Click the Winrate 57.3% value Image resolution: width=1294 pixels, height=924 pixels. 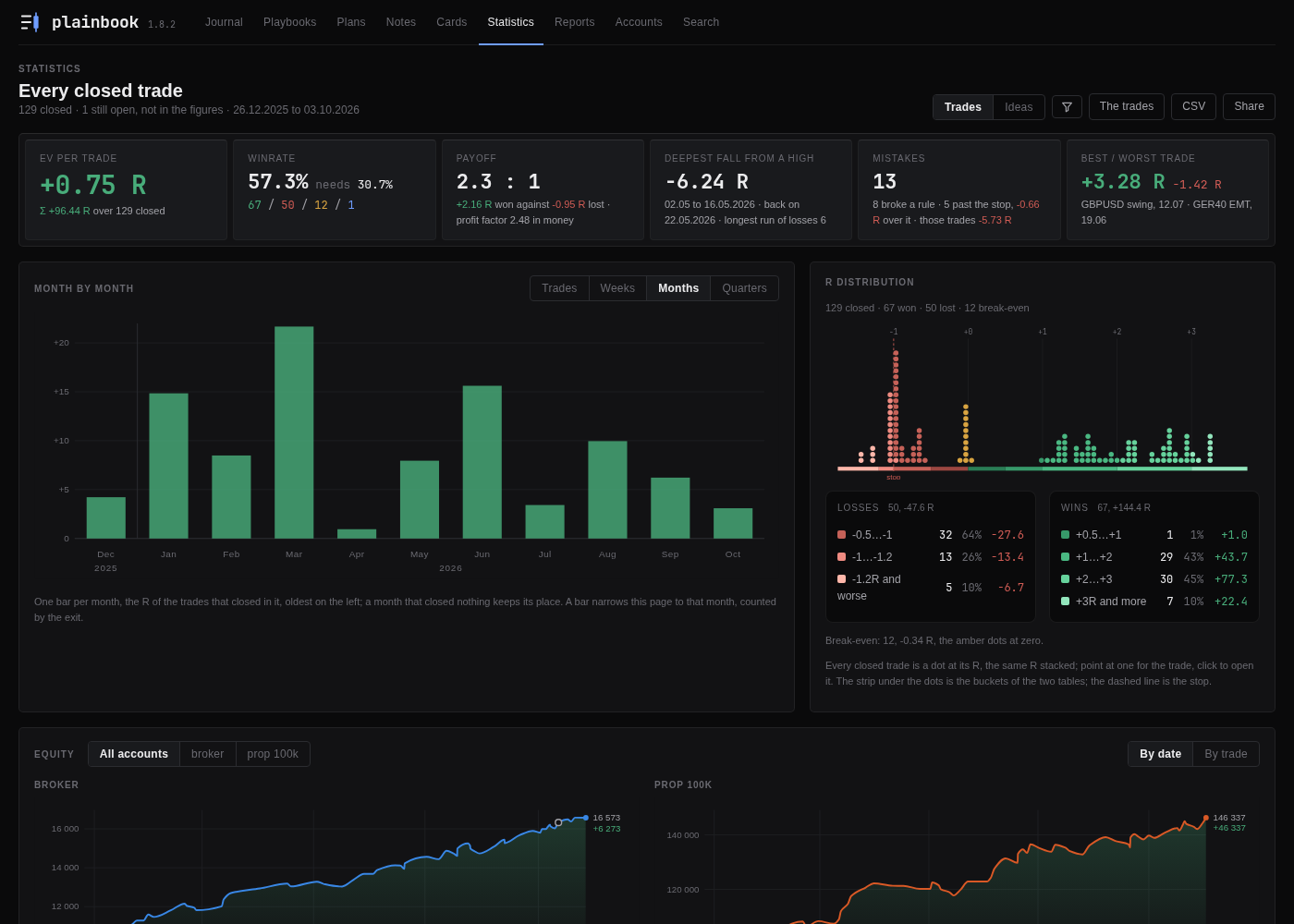click(x=278, y=182)
